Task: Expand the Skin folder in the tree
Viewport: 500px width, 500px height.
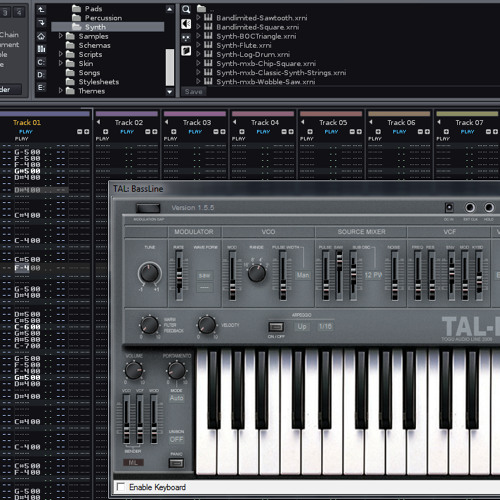Action: click(61, 63)
